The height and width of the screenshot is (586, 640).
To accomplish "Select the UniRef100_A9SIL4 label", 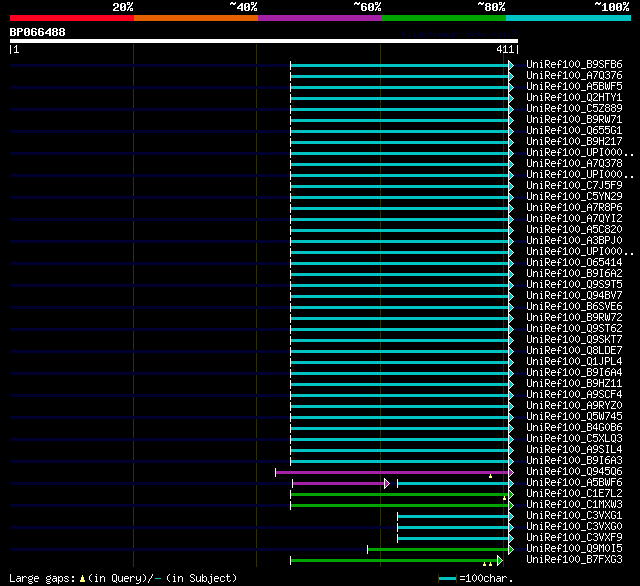I will coord(574,450).
